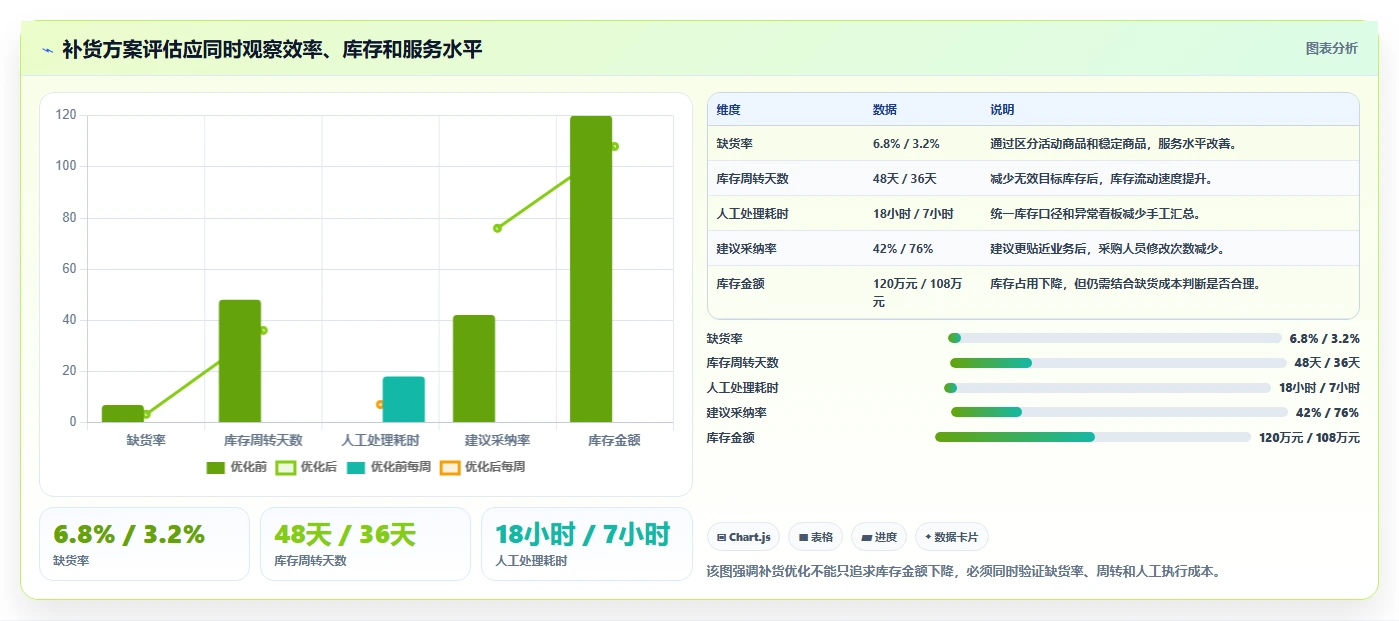Image resolution: width=1399 pixels, height=621 pixels.
Task: Click the Chart.js tag
Action: click(x=744, y=537)
